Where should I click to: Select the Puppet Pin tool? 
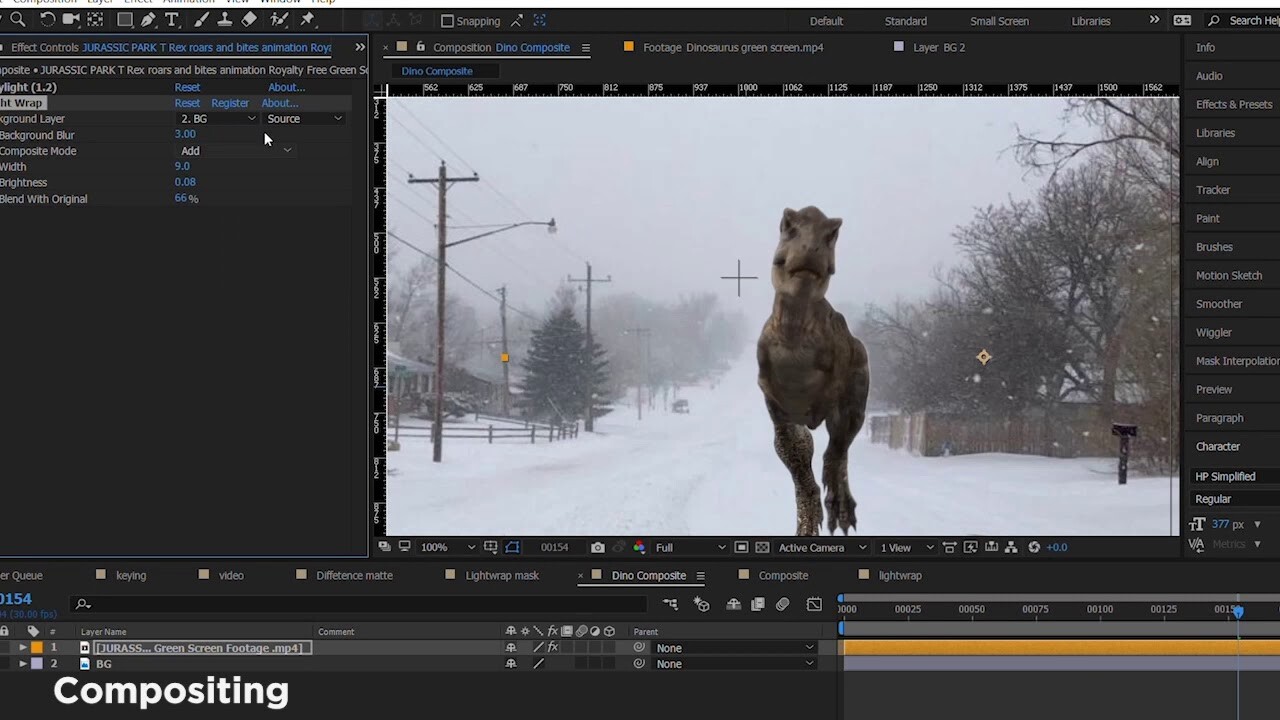point(306,19)
